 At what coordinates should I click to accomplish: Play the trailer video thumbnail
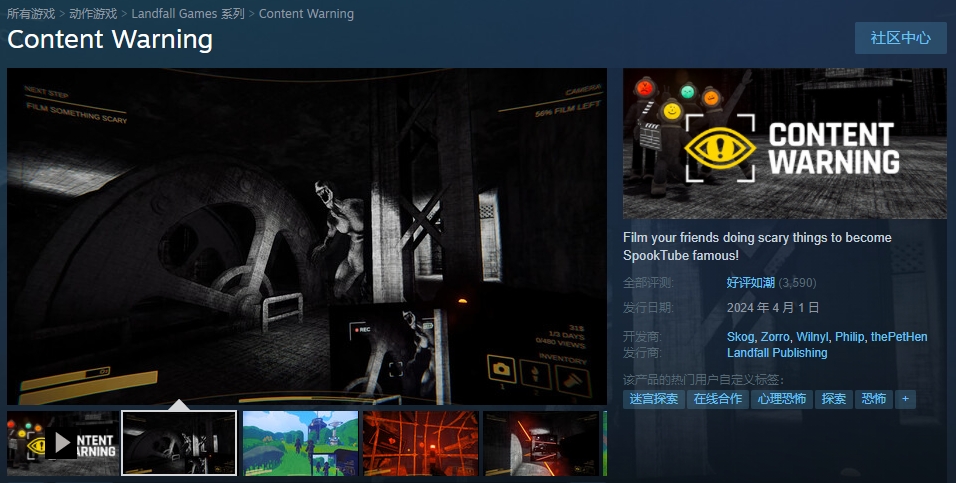tap(63, 443)
